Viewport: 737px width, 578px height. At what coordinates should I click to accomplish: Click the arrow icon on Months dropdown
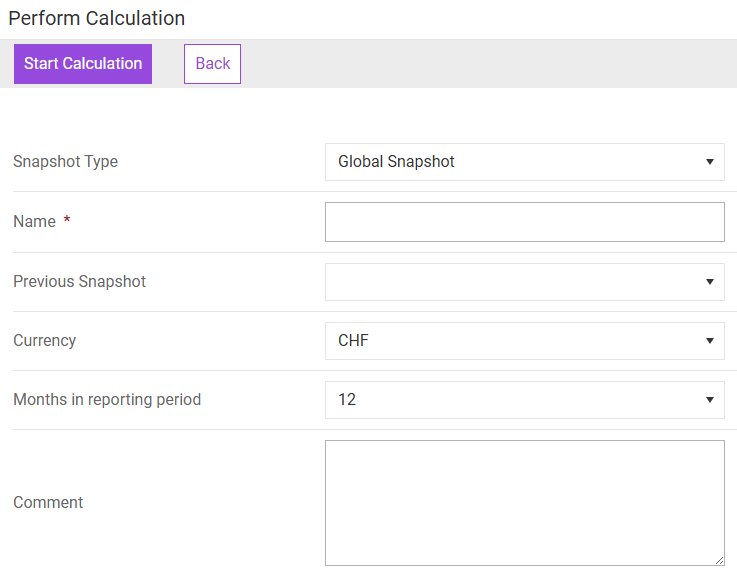pyautogui.click(x=709, y=400)
